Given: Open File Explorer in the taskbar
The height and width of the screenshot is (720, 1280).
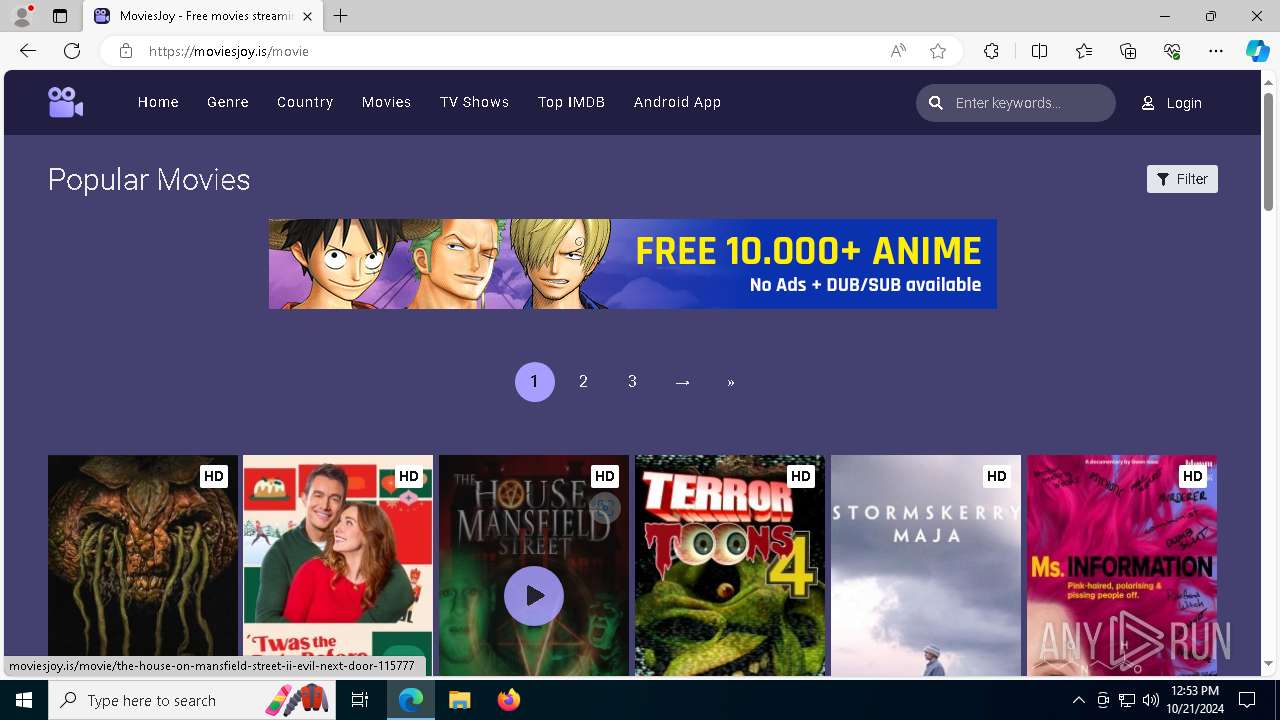Looking at the screenshot, I should coord(459,700).
